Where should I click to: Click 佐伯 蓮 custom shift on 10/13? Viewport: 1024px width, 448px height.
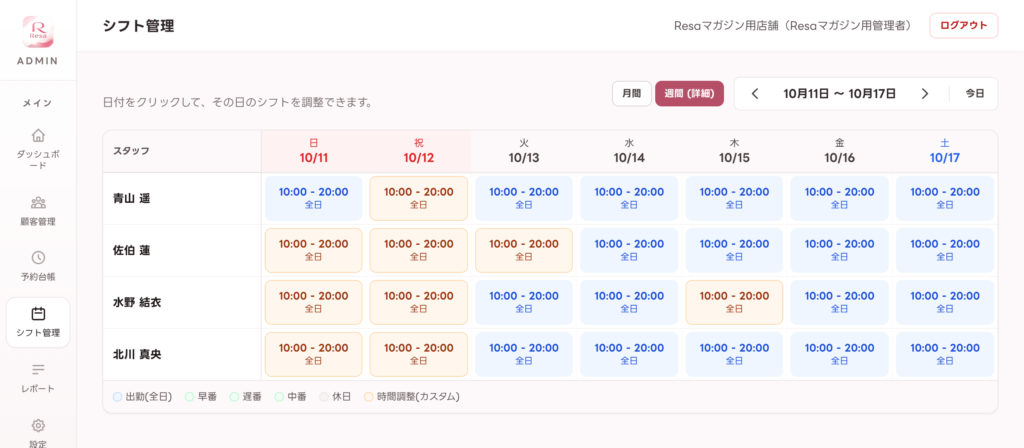coord(524,250)
